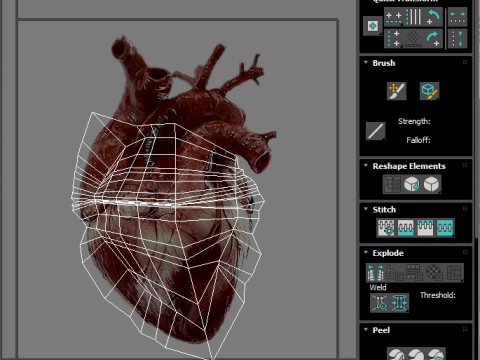This screenshot has width=480, height=360.
Task: Click the third Peel icon with arrow
Action: (x=436, y=354)
